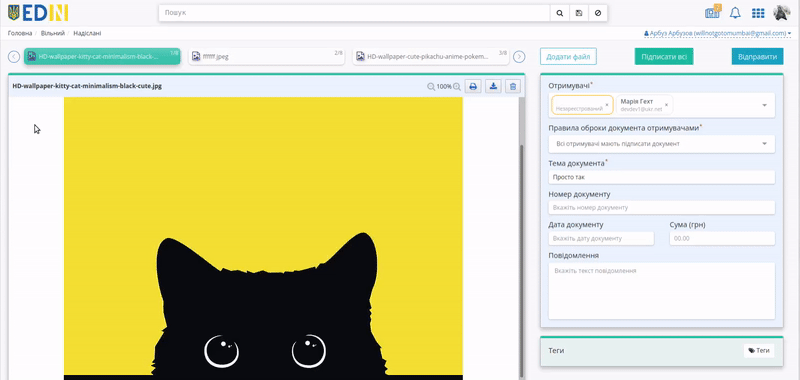Screen dimensions: 800x380
Task: Open the news icon with badge
Action: pos(712,12)
